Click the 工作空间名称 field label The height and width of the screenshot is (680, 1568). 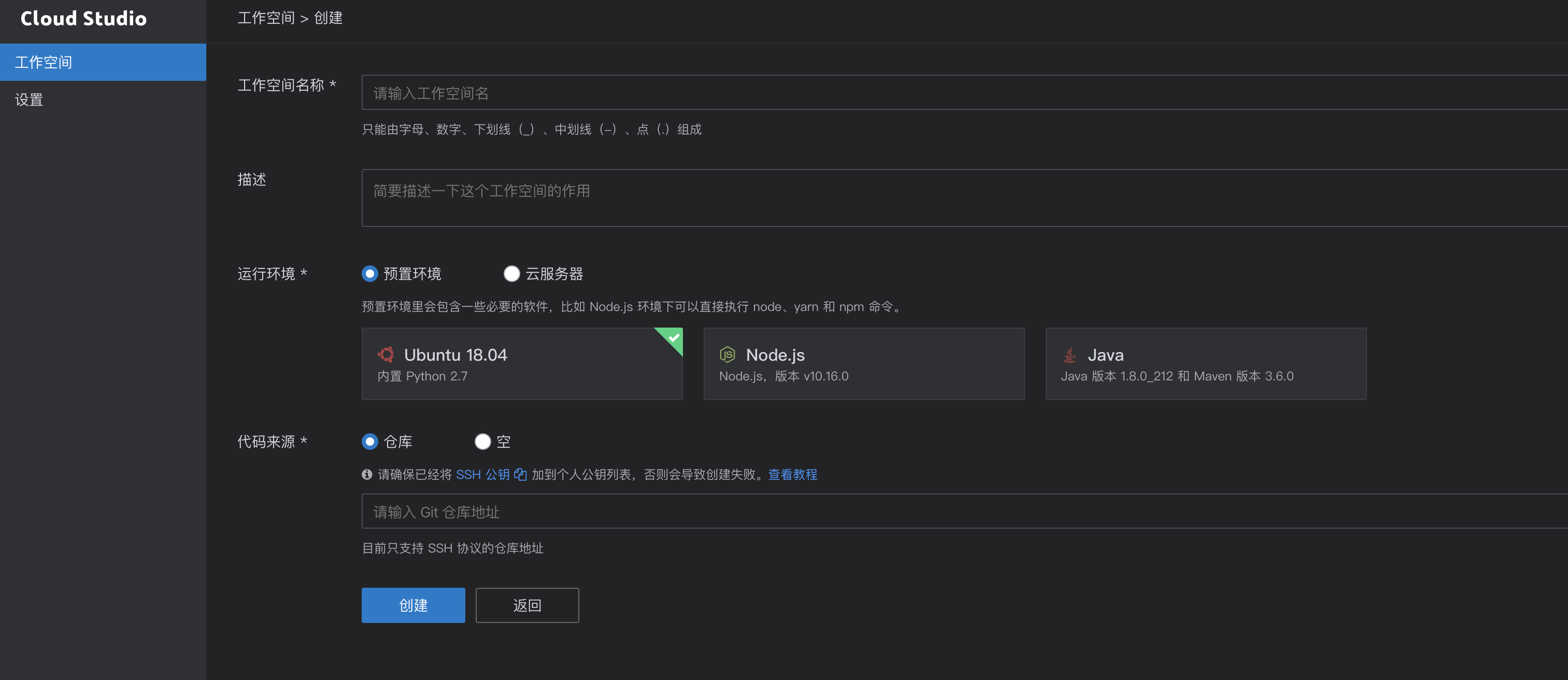(287, 85)
